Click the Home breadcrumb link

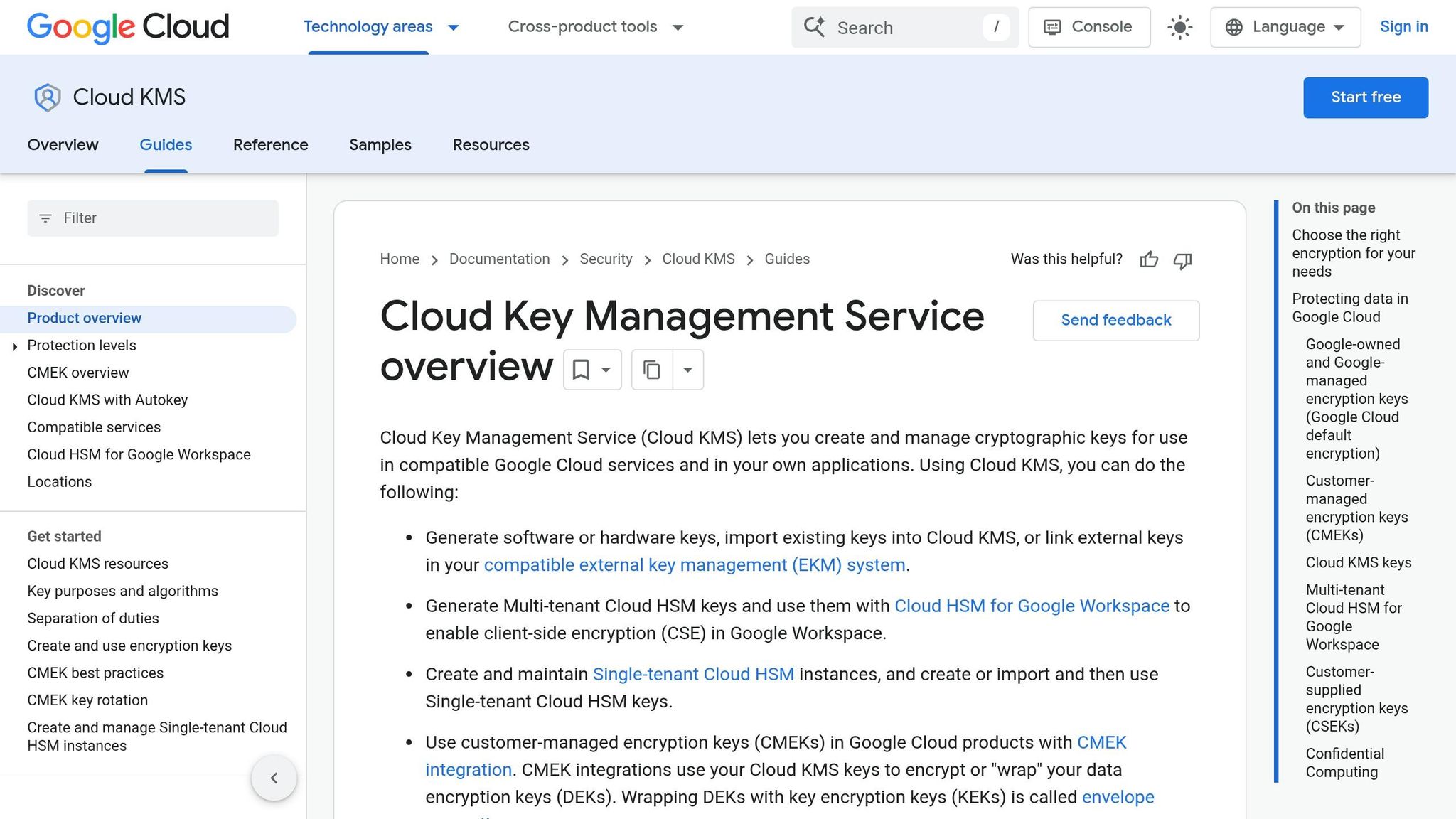tap(400, 259)
